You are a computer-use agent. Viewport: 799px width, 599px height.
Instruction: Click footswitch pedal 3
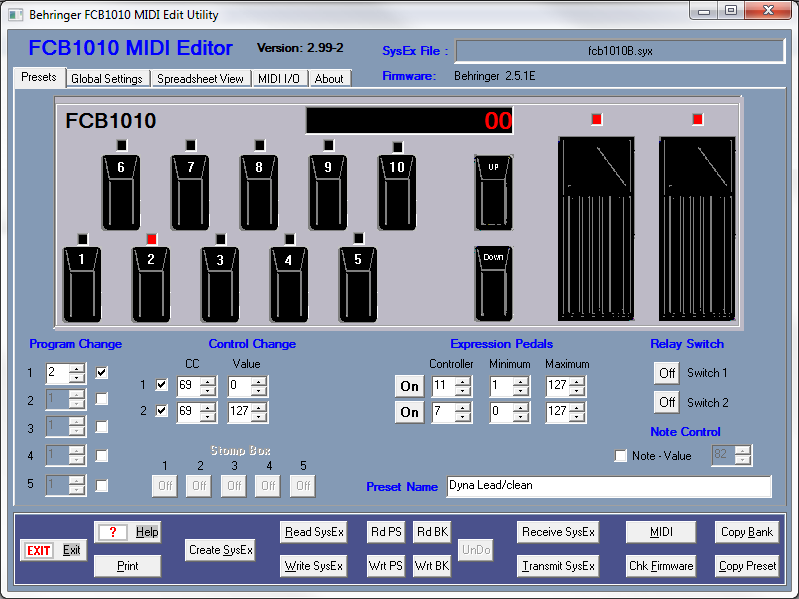[220, 284]
